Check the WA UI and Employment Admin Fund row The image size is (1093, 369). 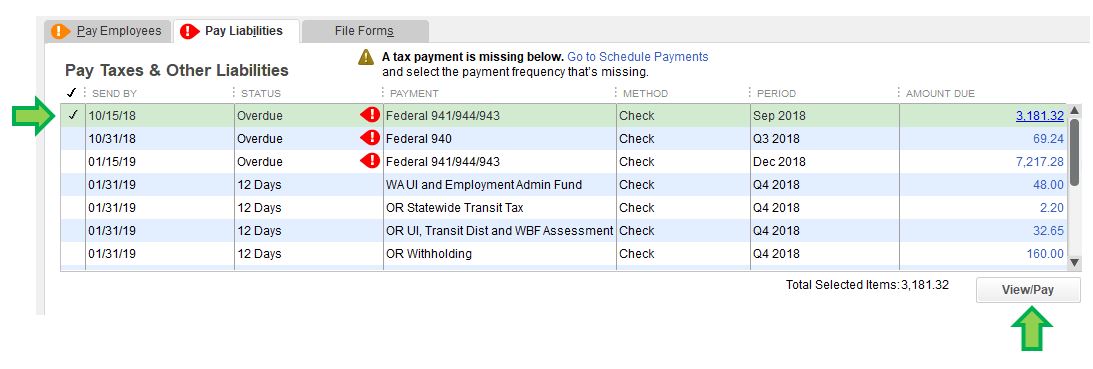(x=72, y=185)
